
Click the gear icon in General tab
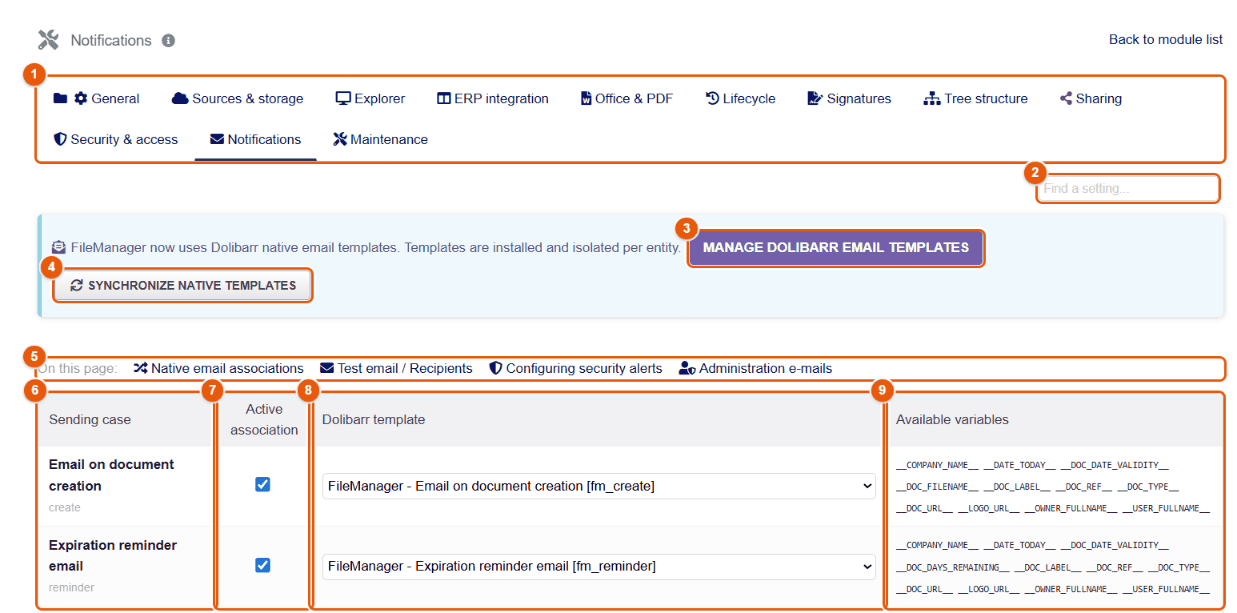point(81,98)
